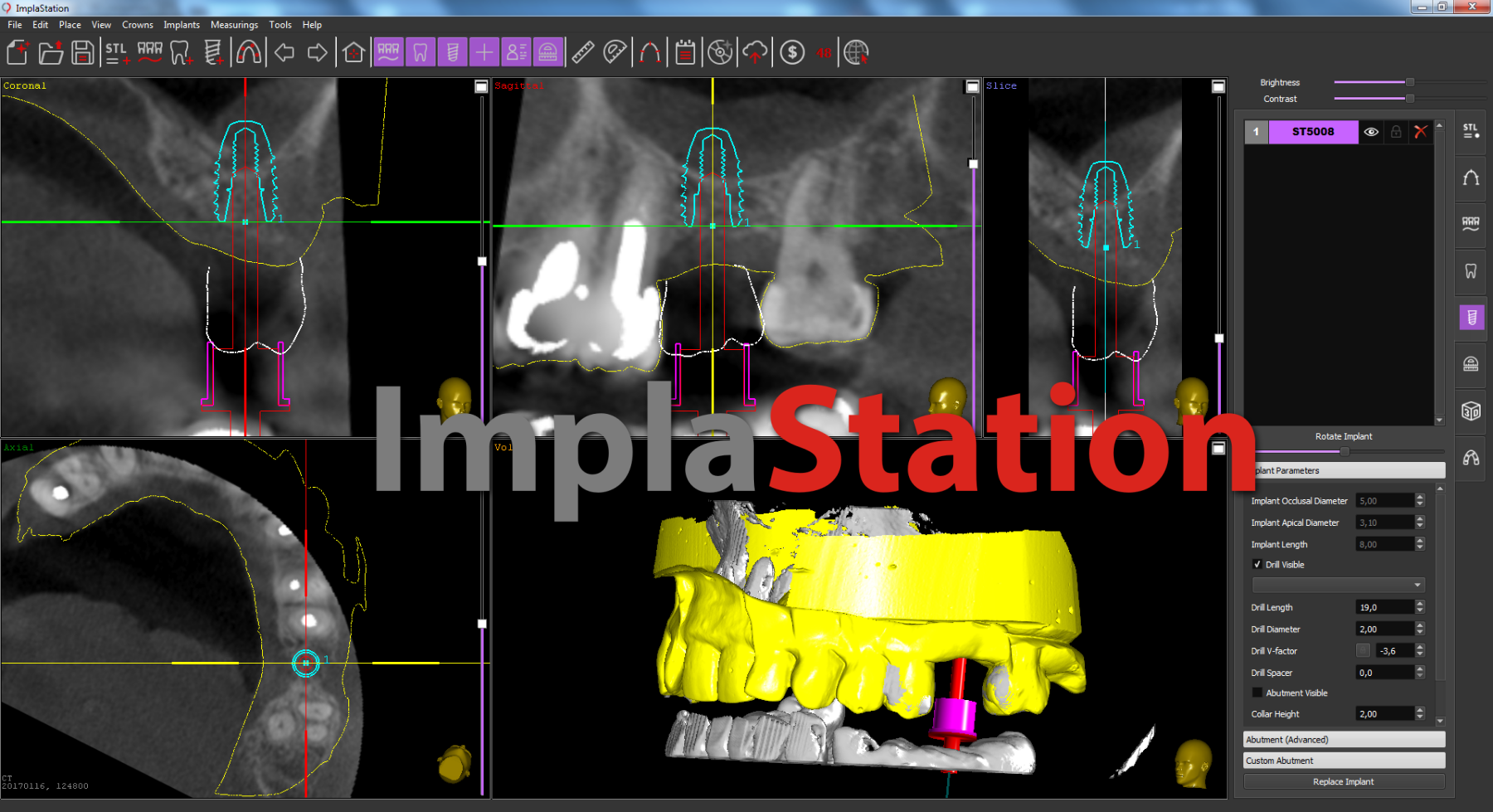Viewport: 1493px width, 812px height.
Task: Toggle the Drill V-factor lock button
Action: click(x=1363, y=650)
